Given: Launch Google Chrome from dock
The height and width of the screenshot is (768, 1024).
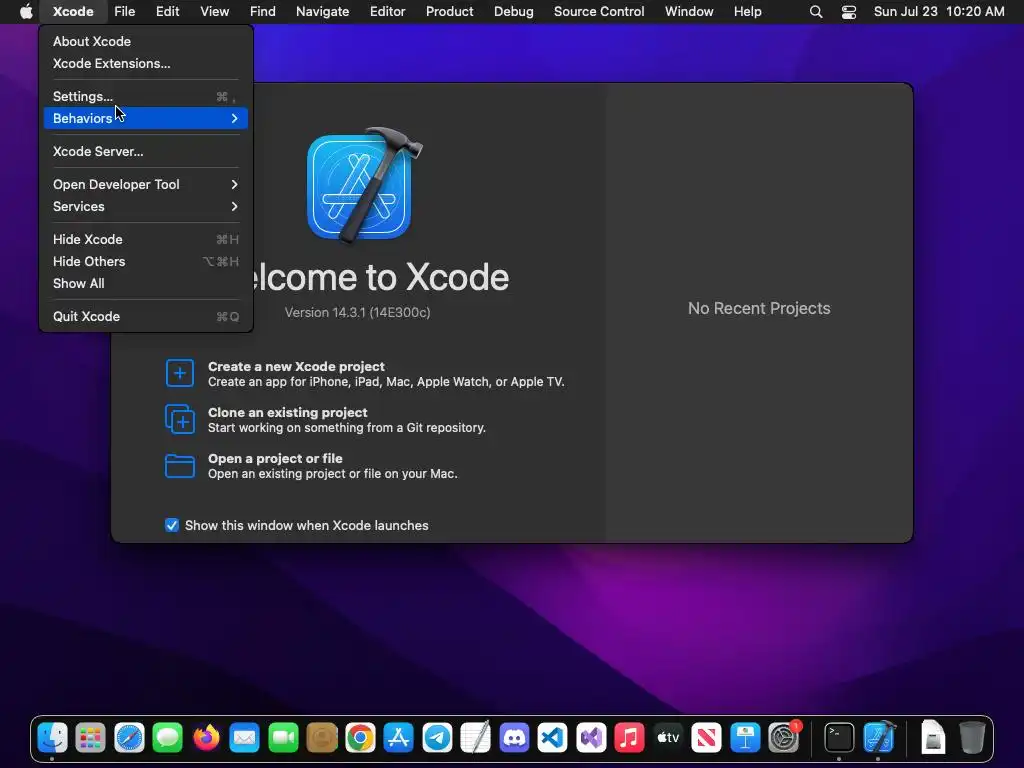Looking at the screenshot, I should [360, 738].
